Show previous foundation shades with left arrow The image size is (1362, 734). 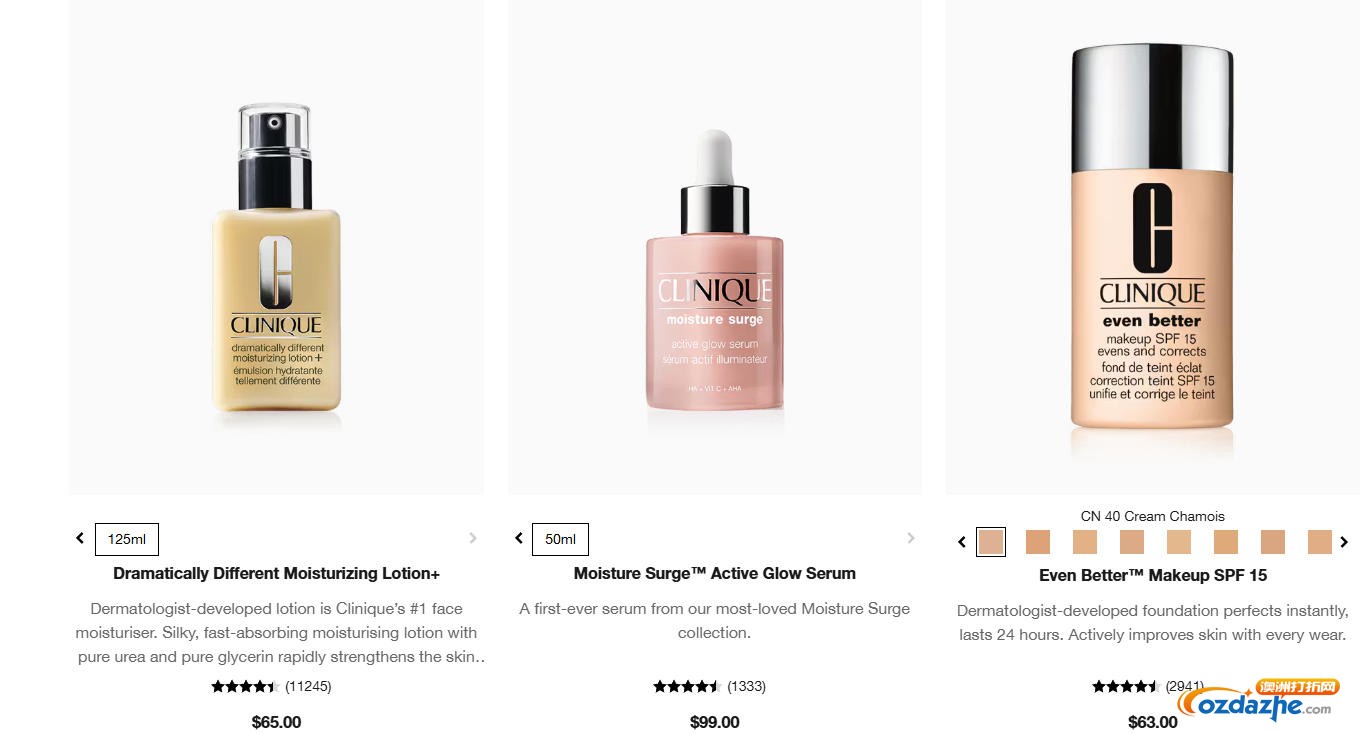coord(962,542)
